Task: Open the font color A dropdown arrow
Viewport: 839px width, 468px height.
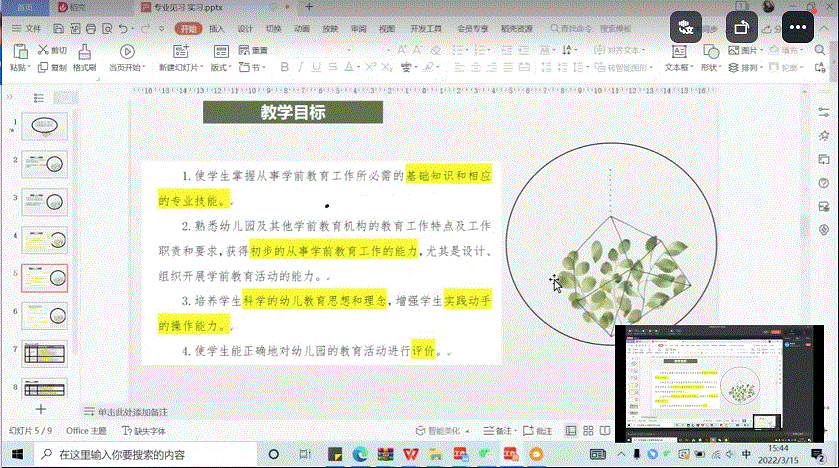Action: tap(358, 67)
